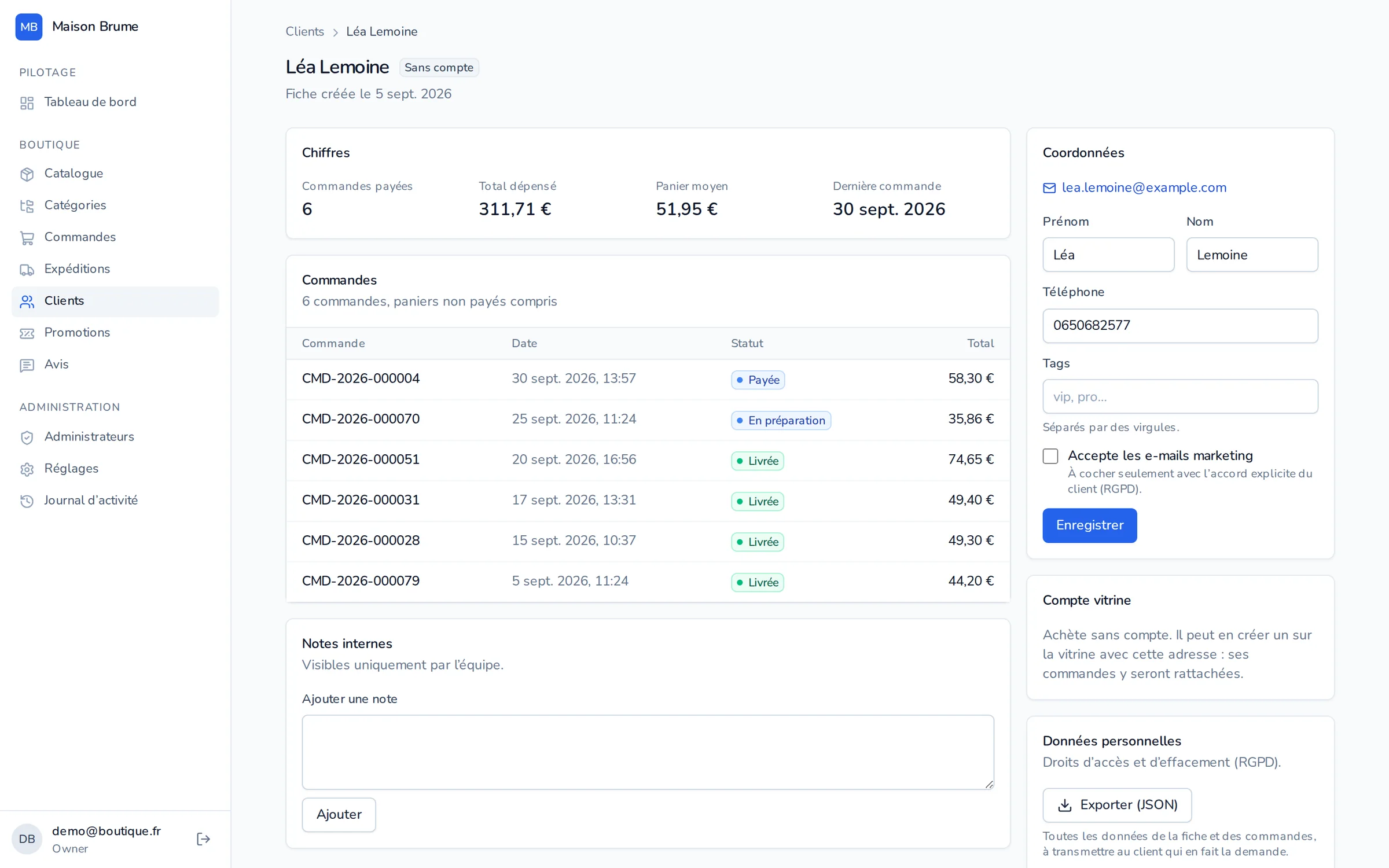Focus the Prénom input field
The image size is (1389, 868).
(1108, 255)
